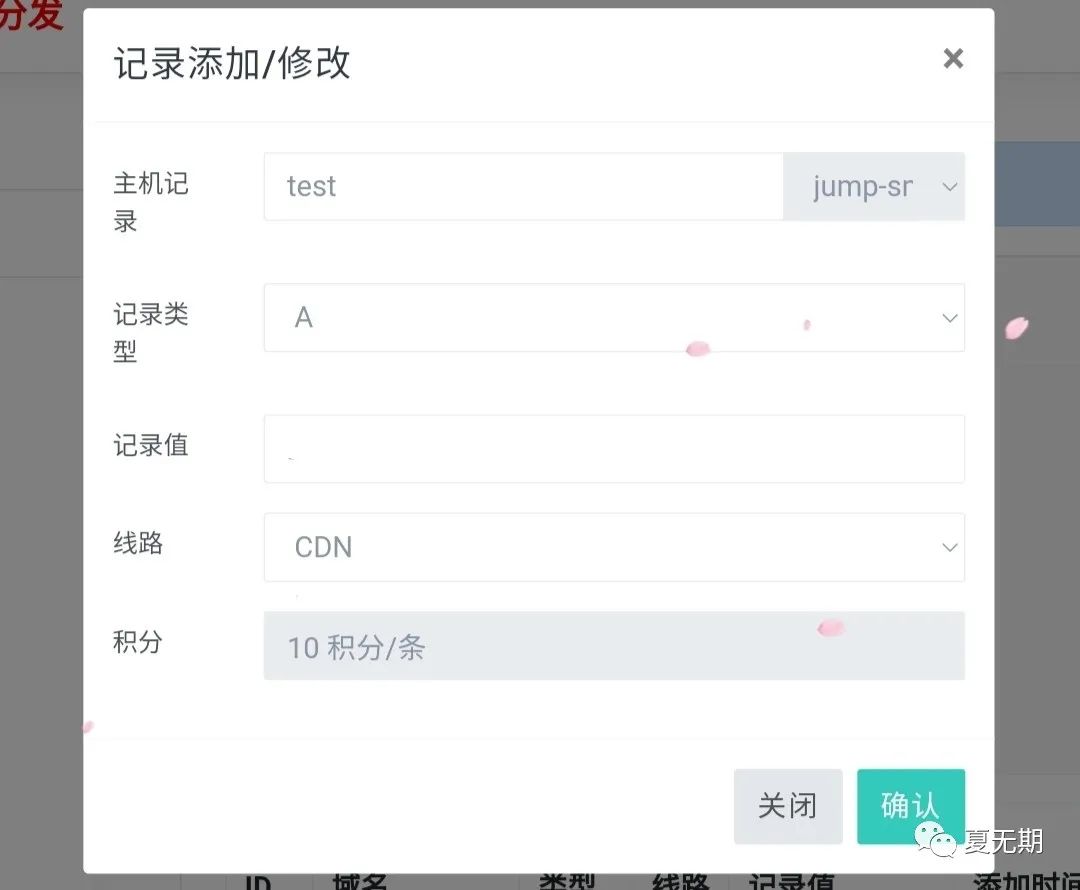Click the WeChat logo watermark icon
1080x890 pixels.
(935, 840)
